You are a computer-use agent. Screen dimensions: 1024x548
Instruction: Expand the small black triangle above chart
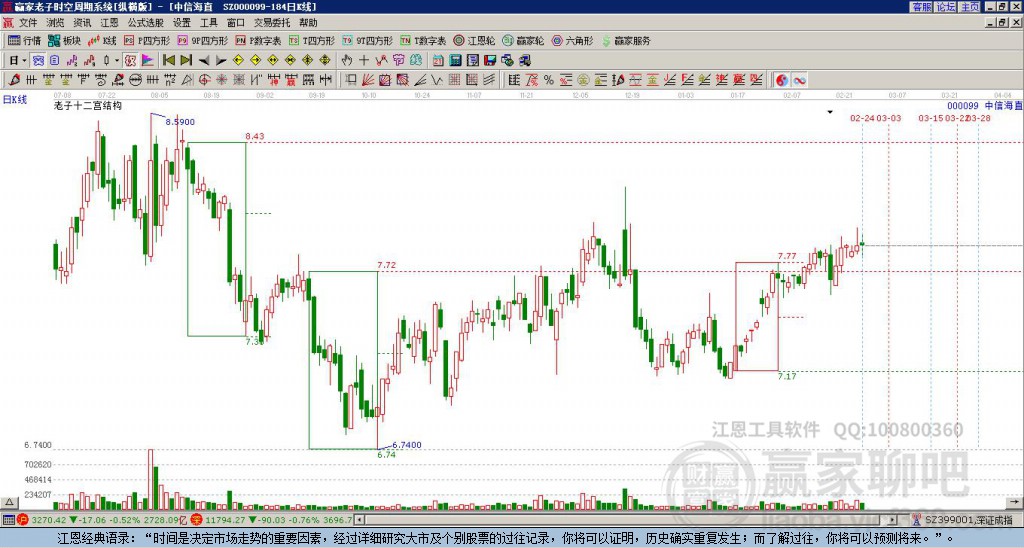point(831,112)
